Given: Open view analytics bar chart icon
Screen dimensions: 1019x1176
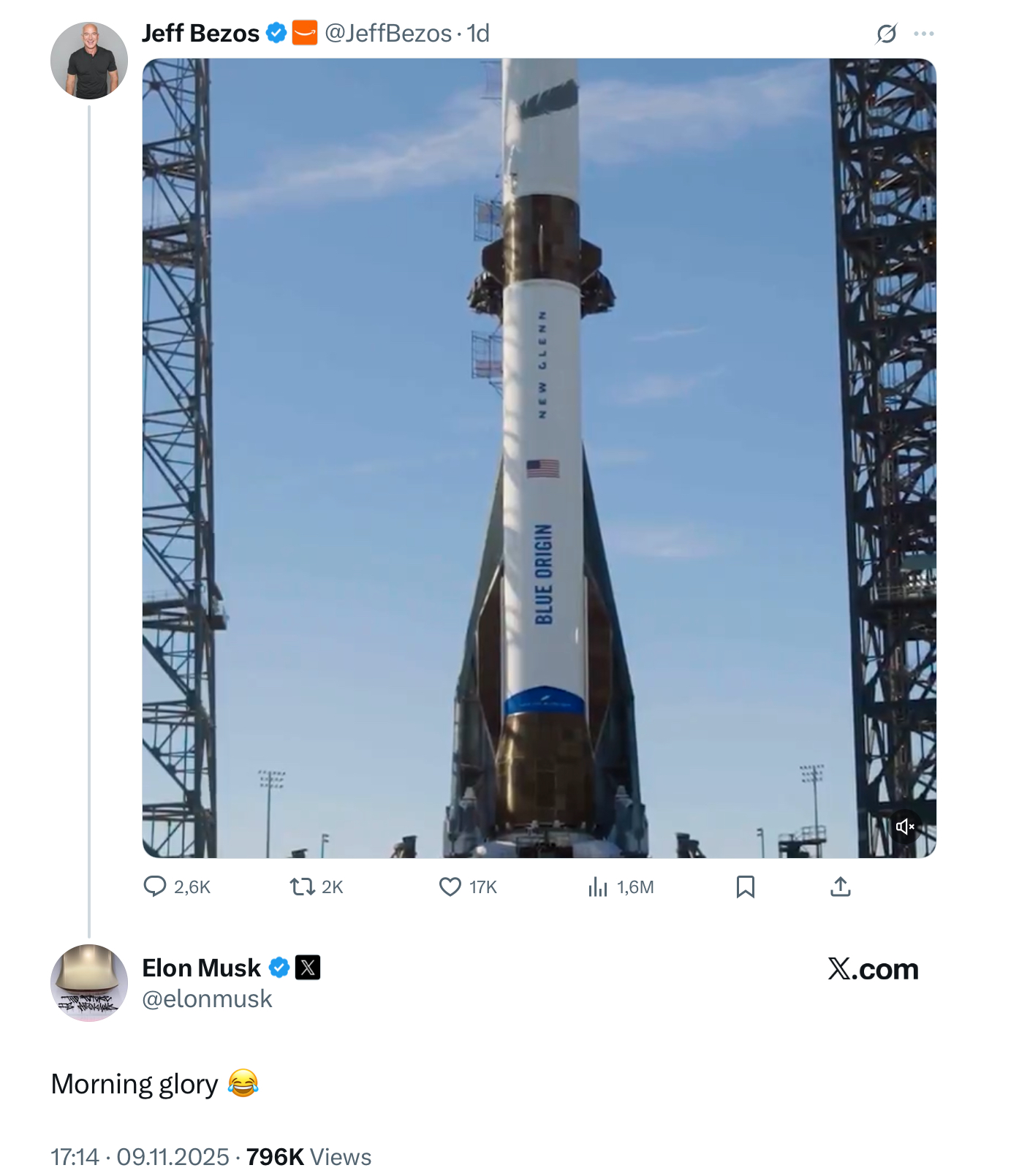Looking at the screenshot, I should 598,887.
